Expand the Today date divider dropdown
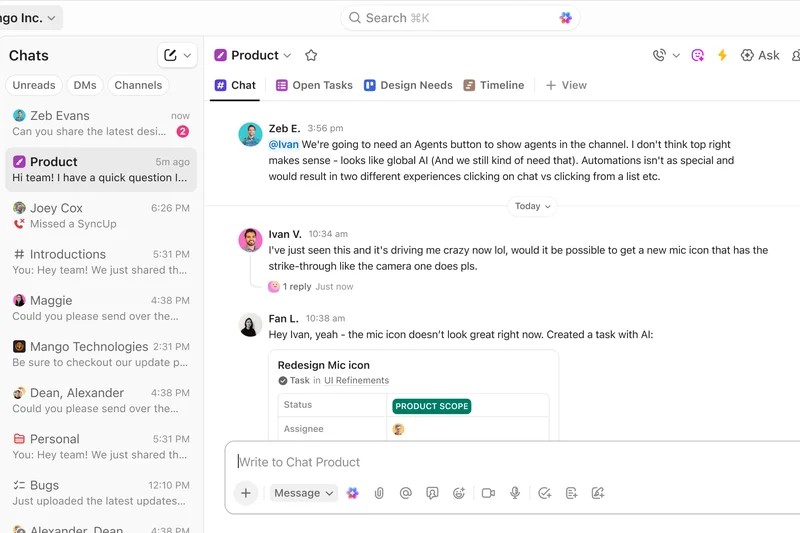 532,206
